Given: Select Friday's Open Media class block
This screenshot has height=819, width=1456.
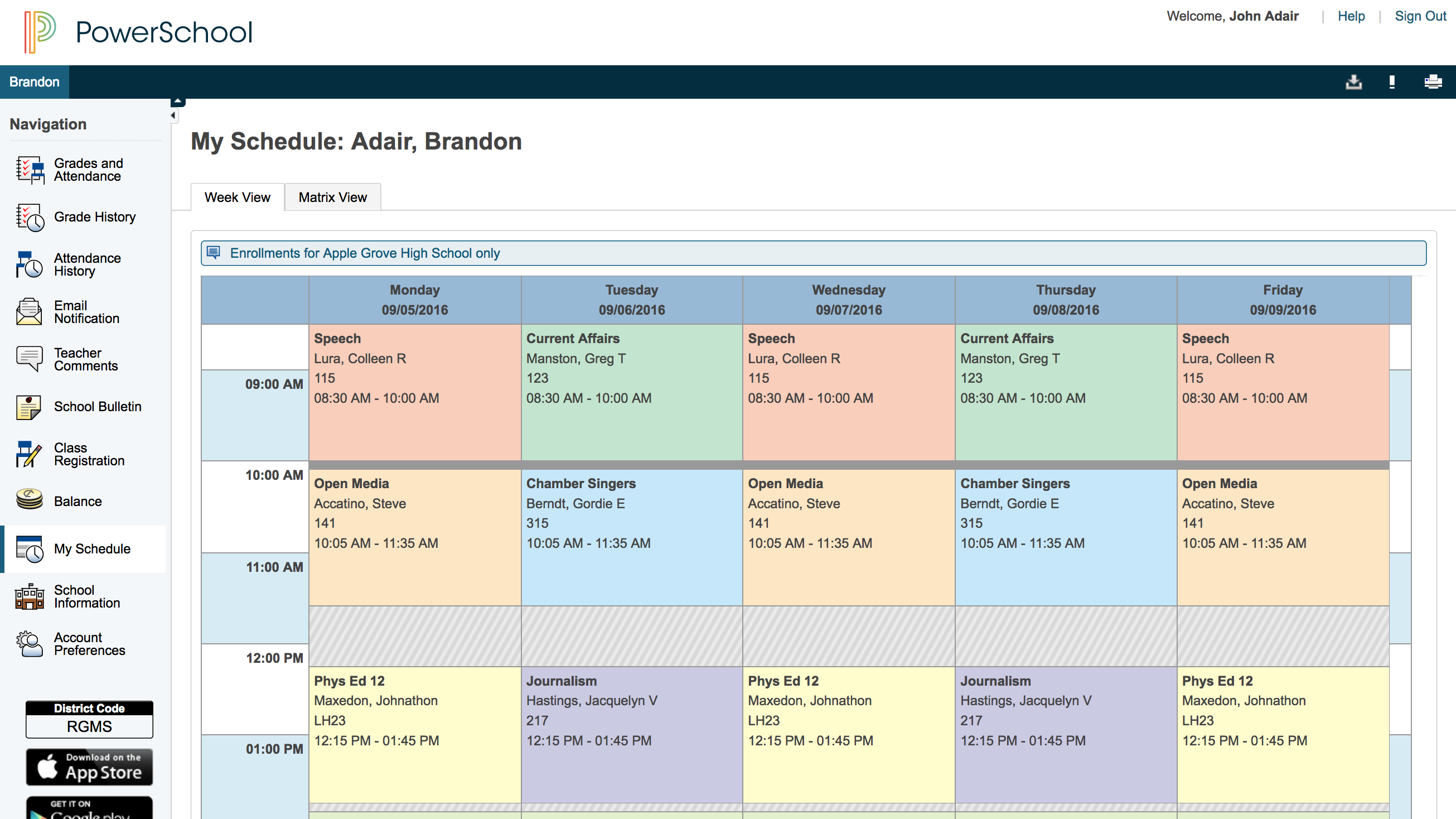Looking at the screenshot, I should [x=1283, y=537].
